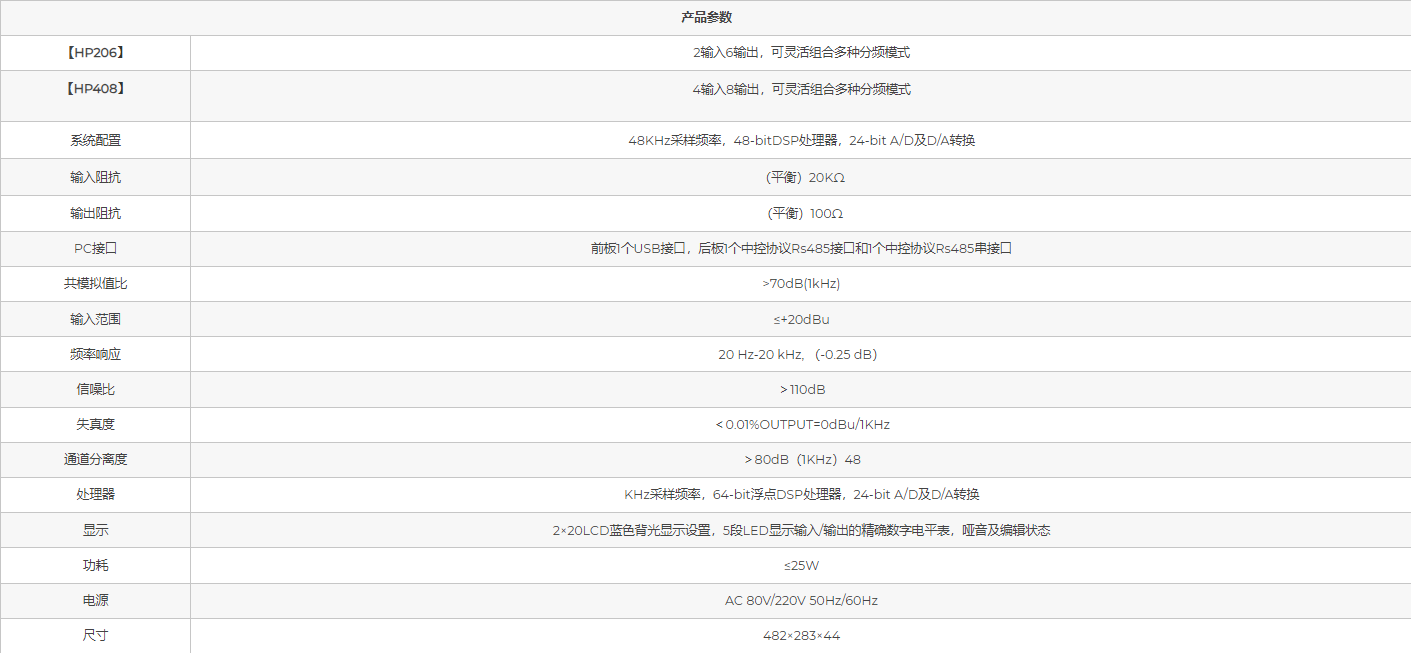Click the (平衡) 100Ω output impedance value

pos(801,214)
